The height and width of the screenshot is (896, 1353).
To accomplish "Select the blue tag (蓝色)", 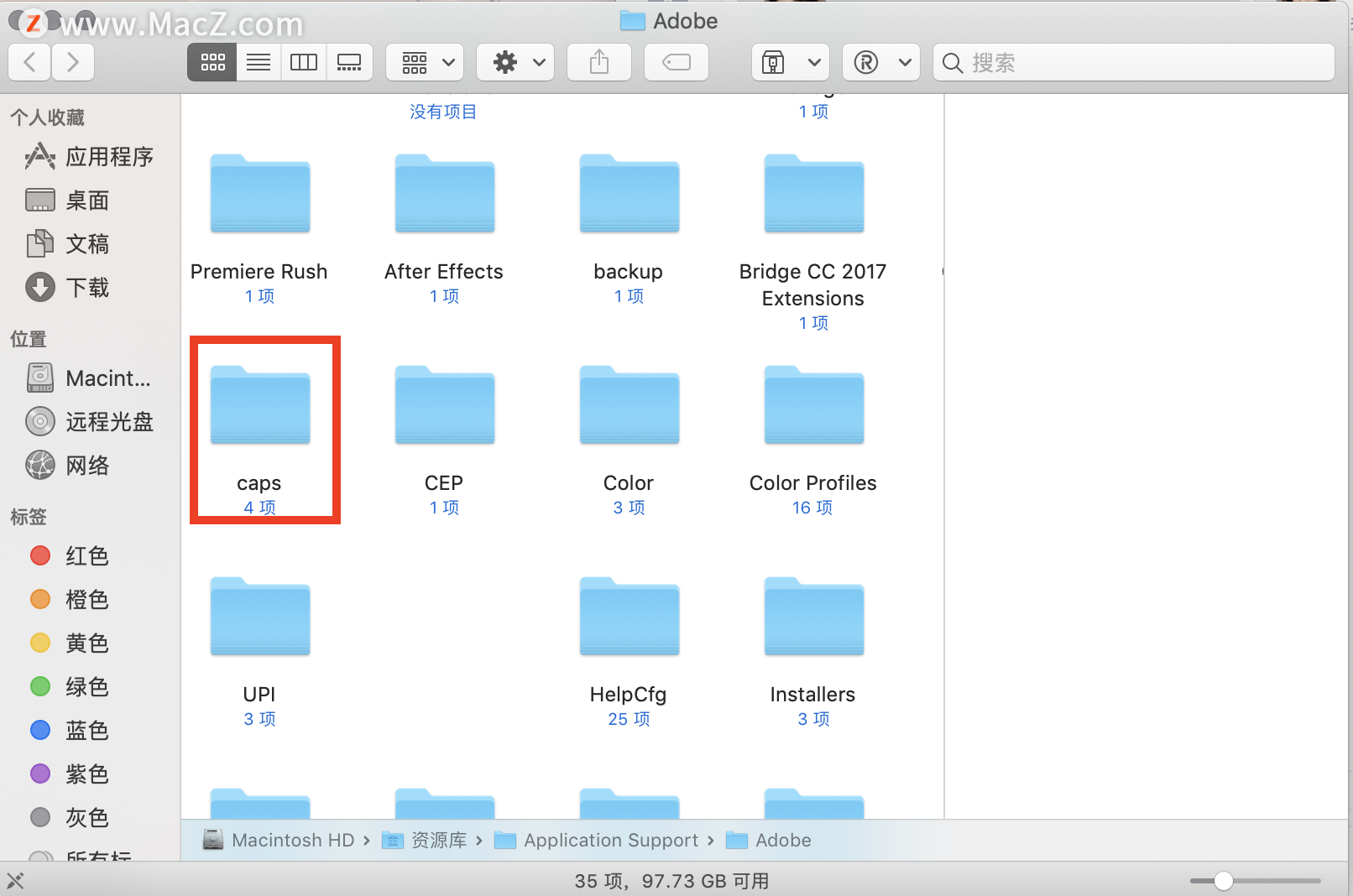I will click(x=69, y=731).
